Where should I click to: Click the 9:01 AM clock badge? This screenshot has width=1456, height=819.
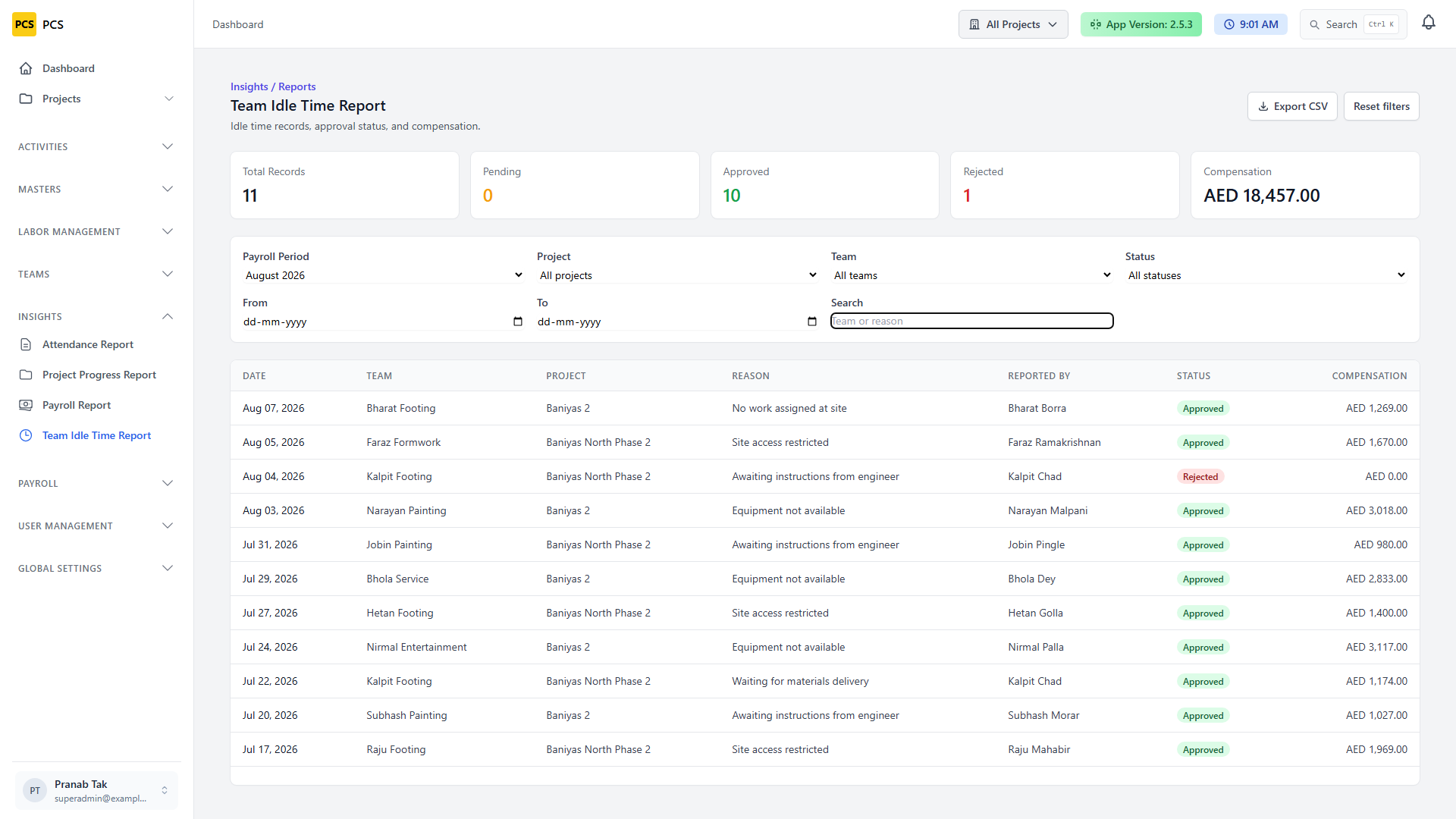1250,24
